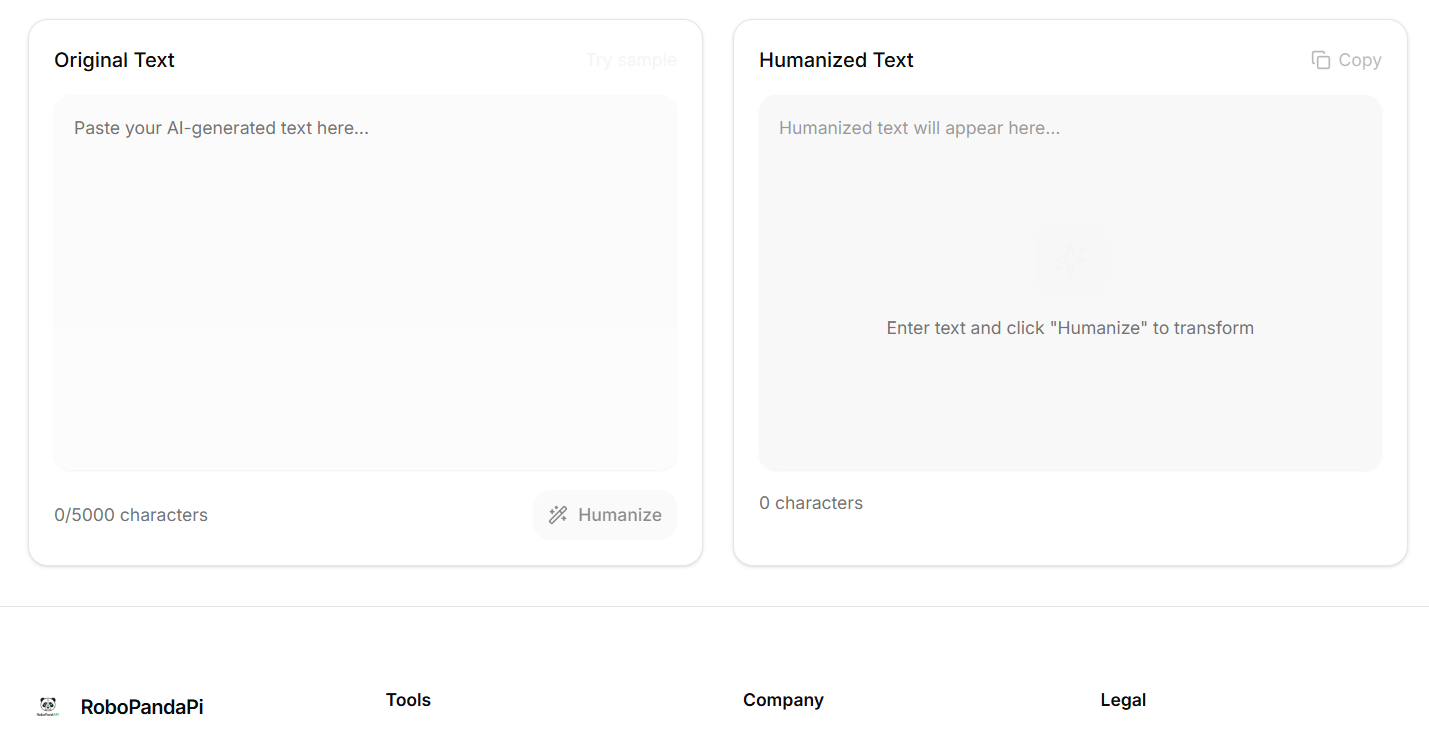
Task: Open the Legal section in the footer
Action: coord(1123,700)
